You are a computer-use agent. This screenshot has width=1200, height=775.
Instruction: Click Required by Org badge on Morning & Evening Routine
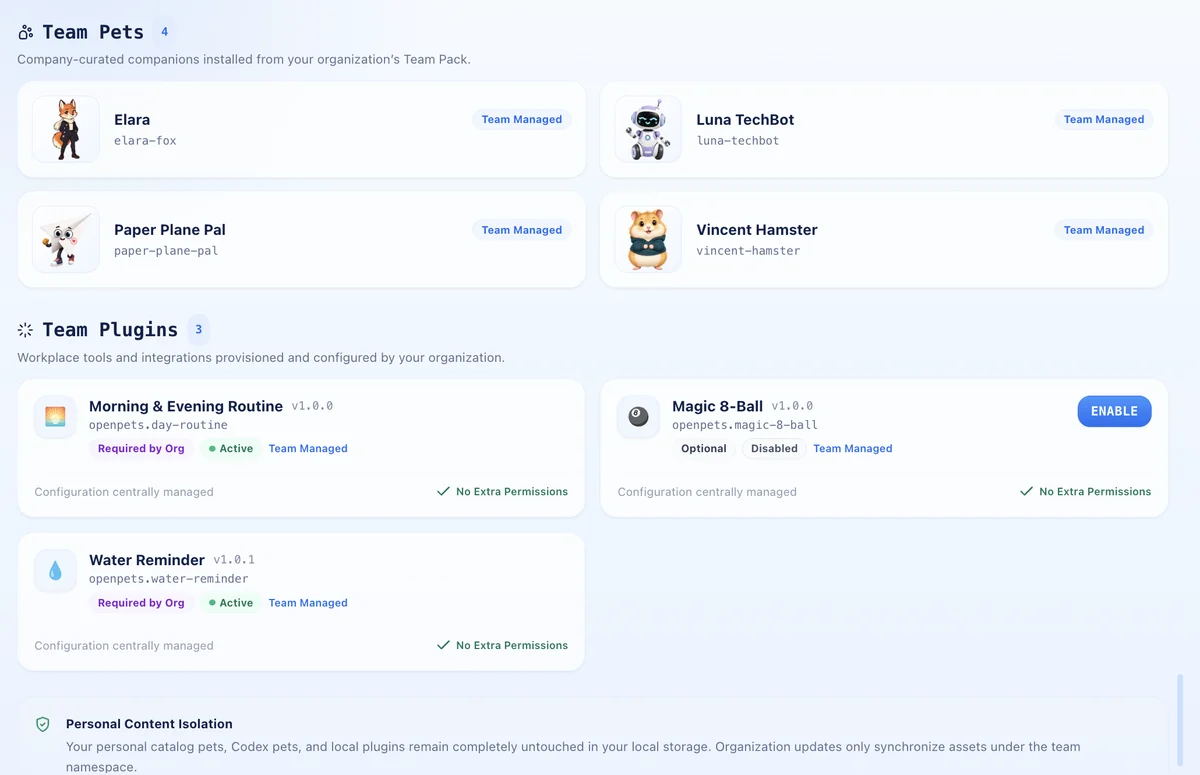pos(141,449)
